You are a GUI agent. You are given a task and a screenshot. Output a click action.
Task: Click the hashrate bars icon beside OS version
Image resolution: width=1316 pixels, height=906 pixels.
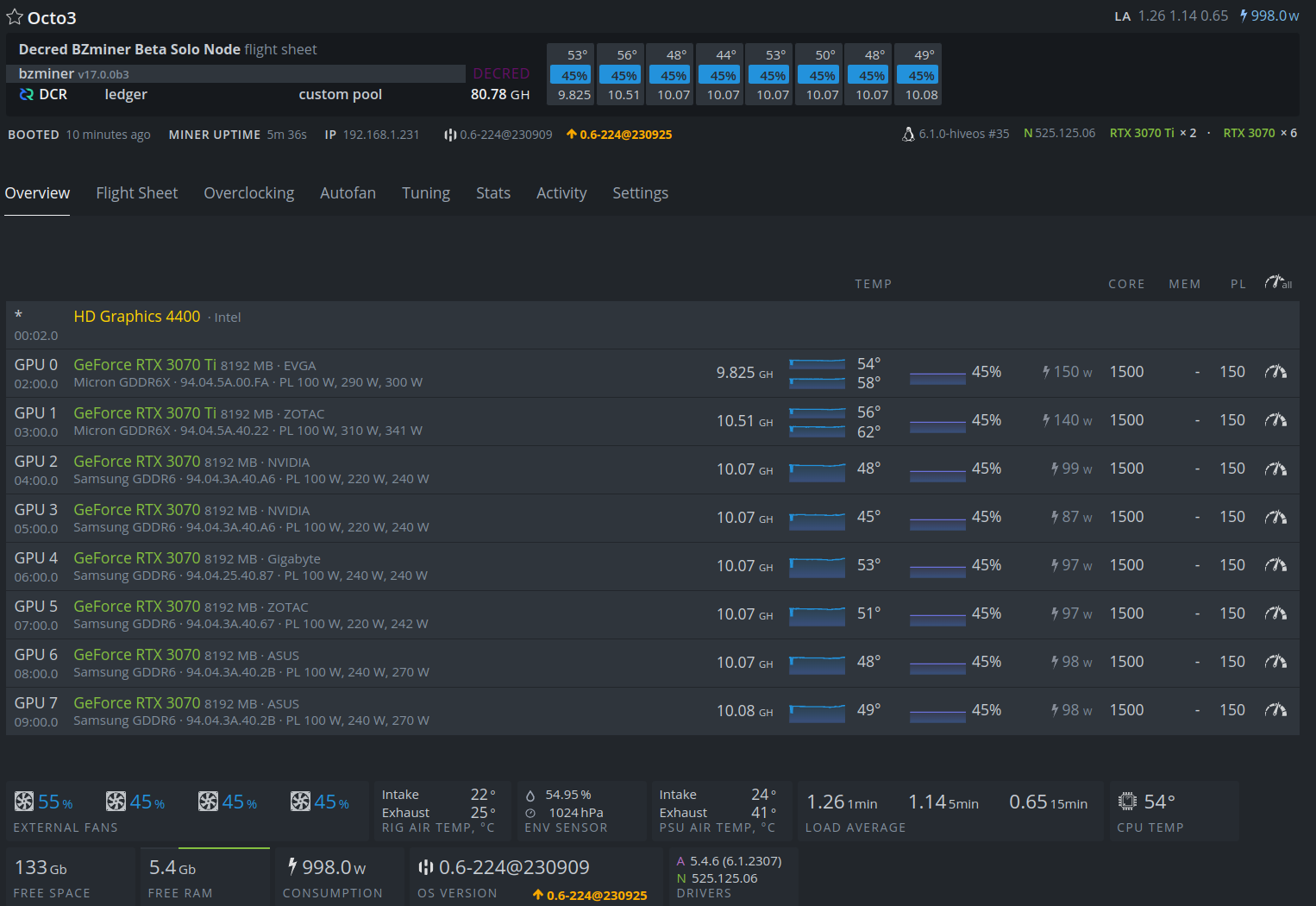point(425,866)
